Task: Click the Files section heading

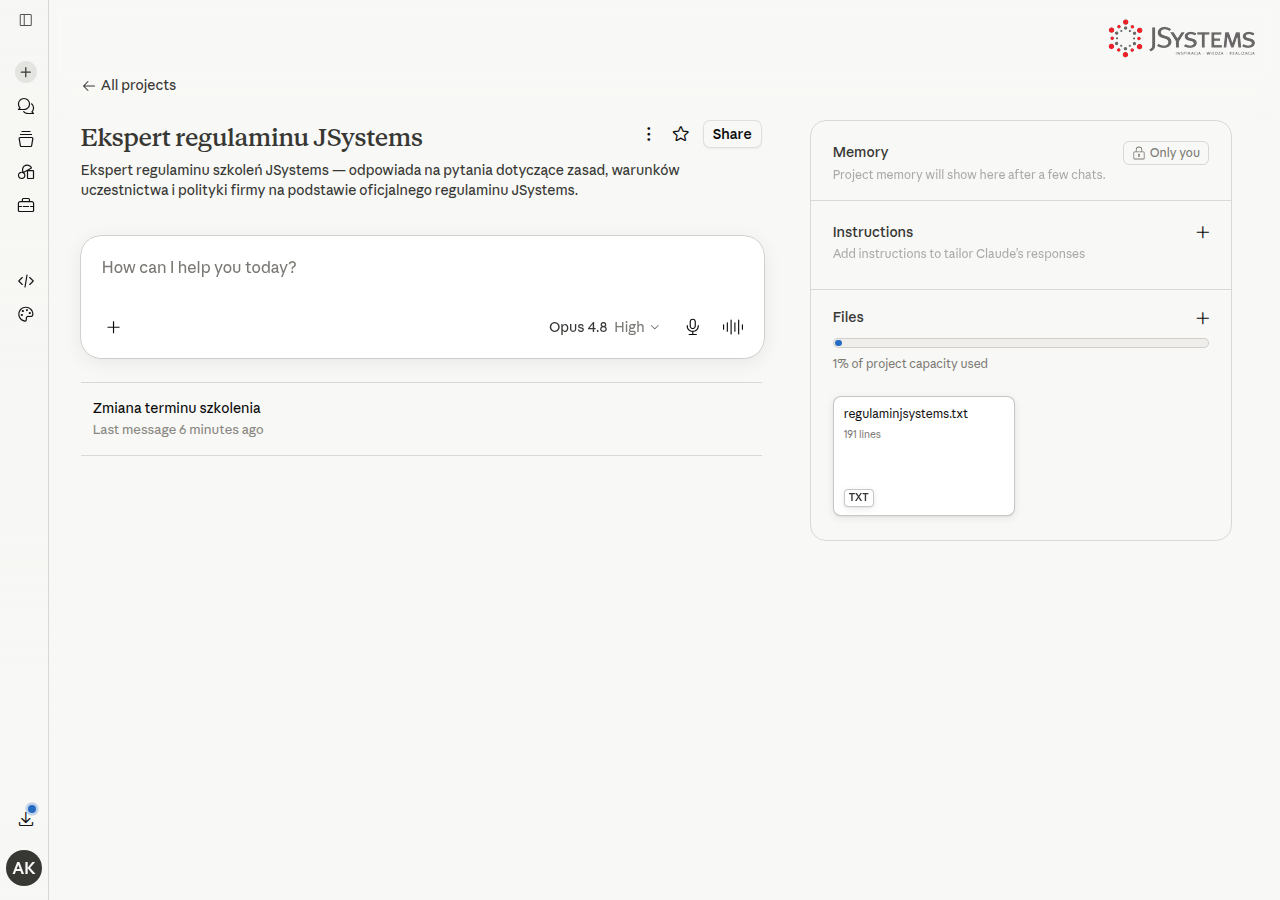Action: pos(848,317)
